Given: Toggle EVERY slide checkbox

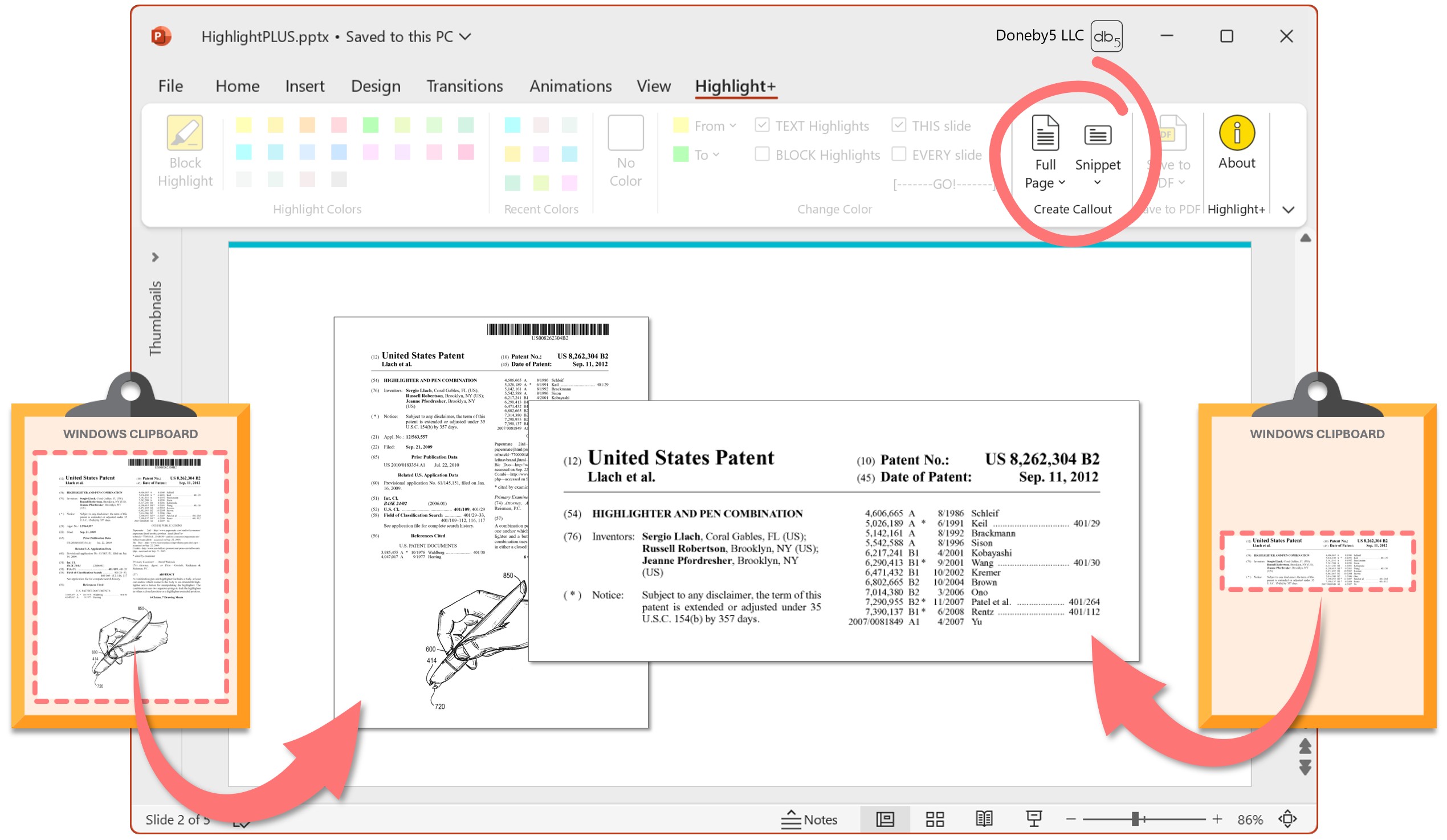Looking at the screenshot, I should click(899, 154).
